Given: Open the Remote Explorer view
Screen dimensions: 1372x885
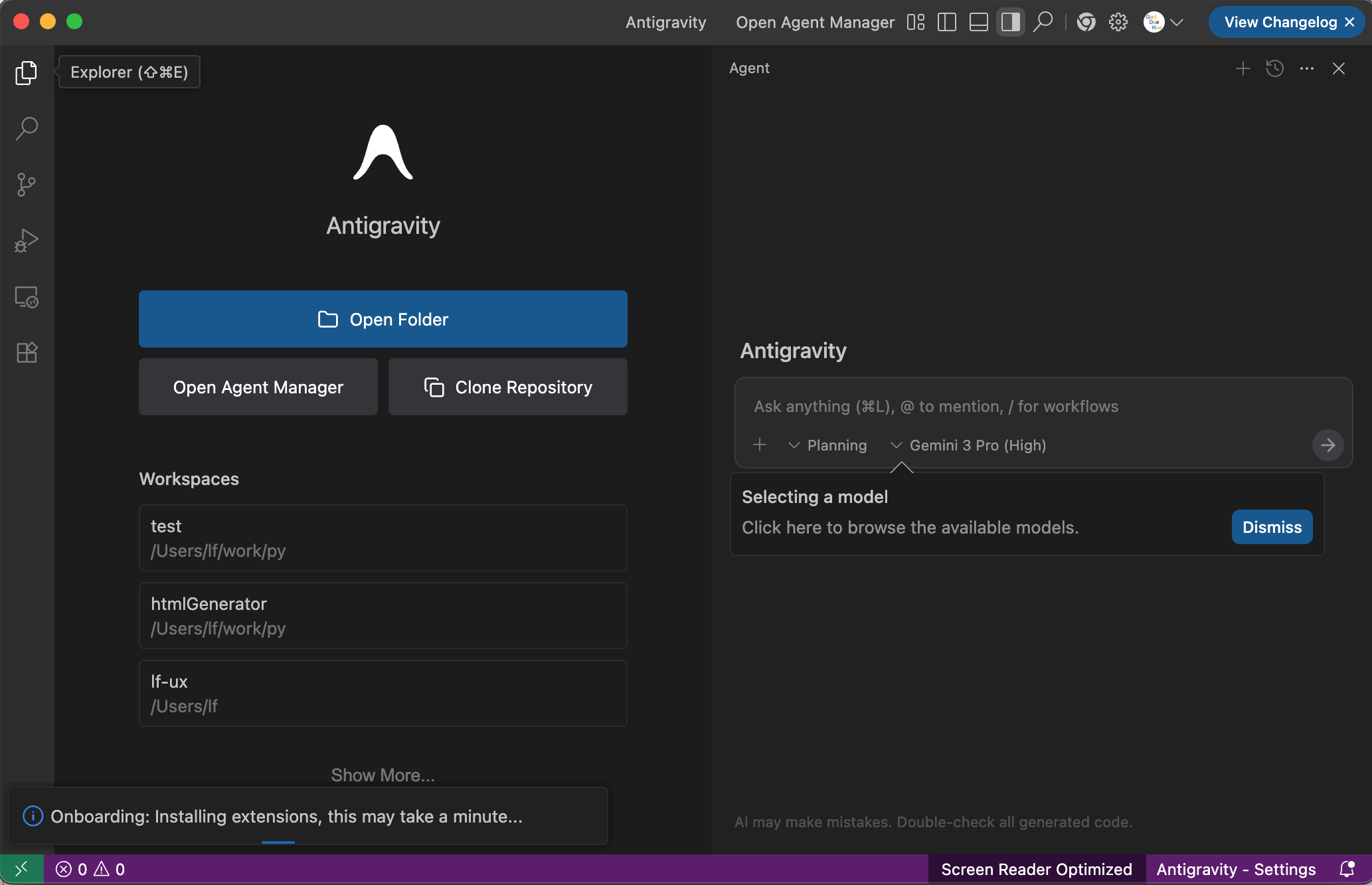Looking at the screenshot, I should (27, 297).
